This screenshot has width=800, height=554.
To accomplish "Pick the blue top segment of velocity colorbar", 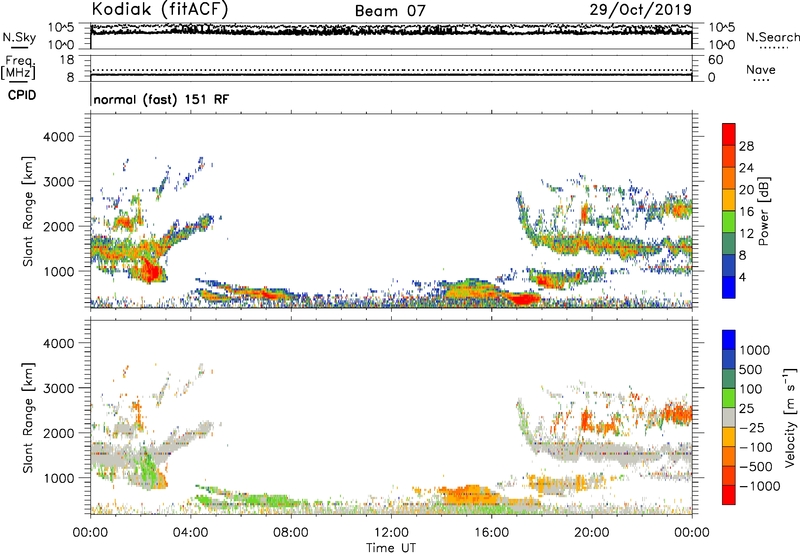I will [x=729, y=340].
